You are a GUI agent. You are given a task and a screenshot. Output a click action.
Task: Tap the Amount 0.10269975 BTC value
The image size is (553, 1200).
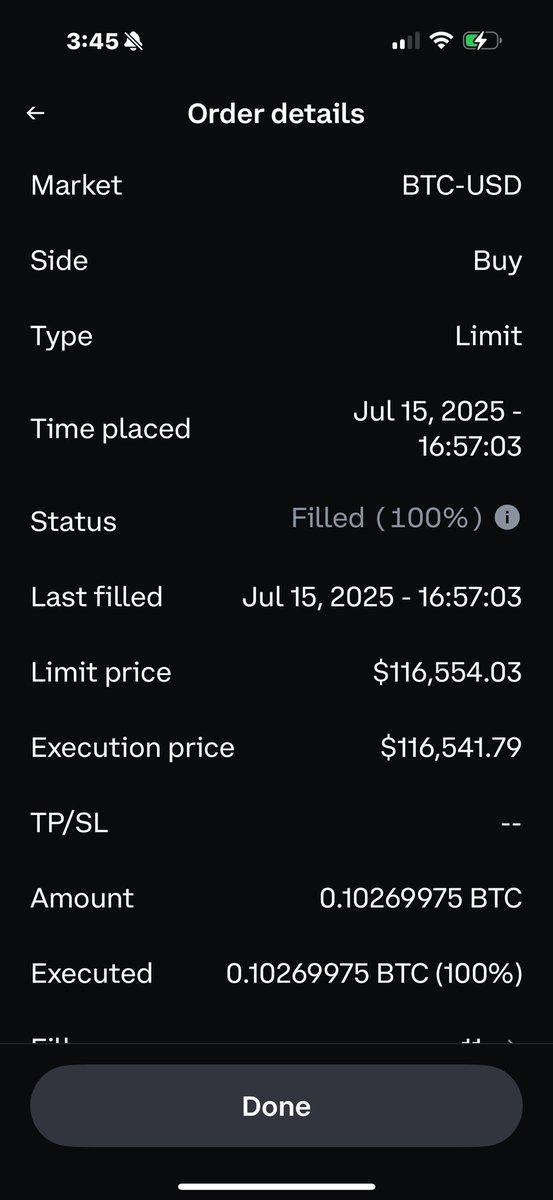tap(421, 898)
